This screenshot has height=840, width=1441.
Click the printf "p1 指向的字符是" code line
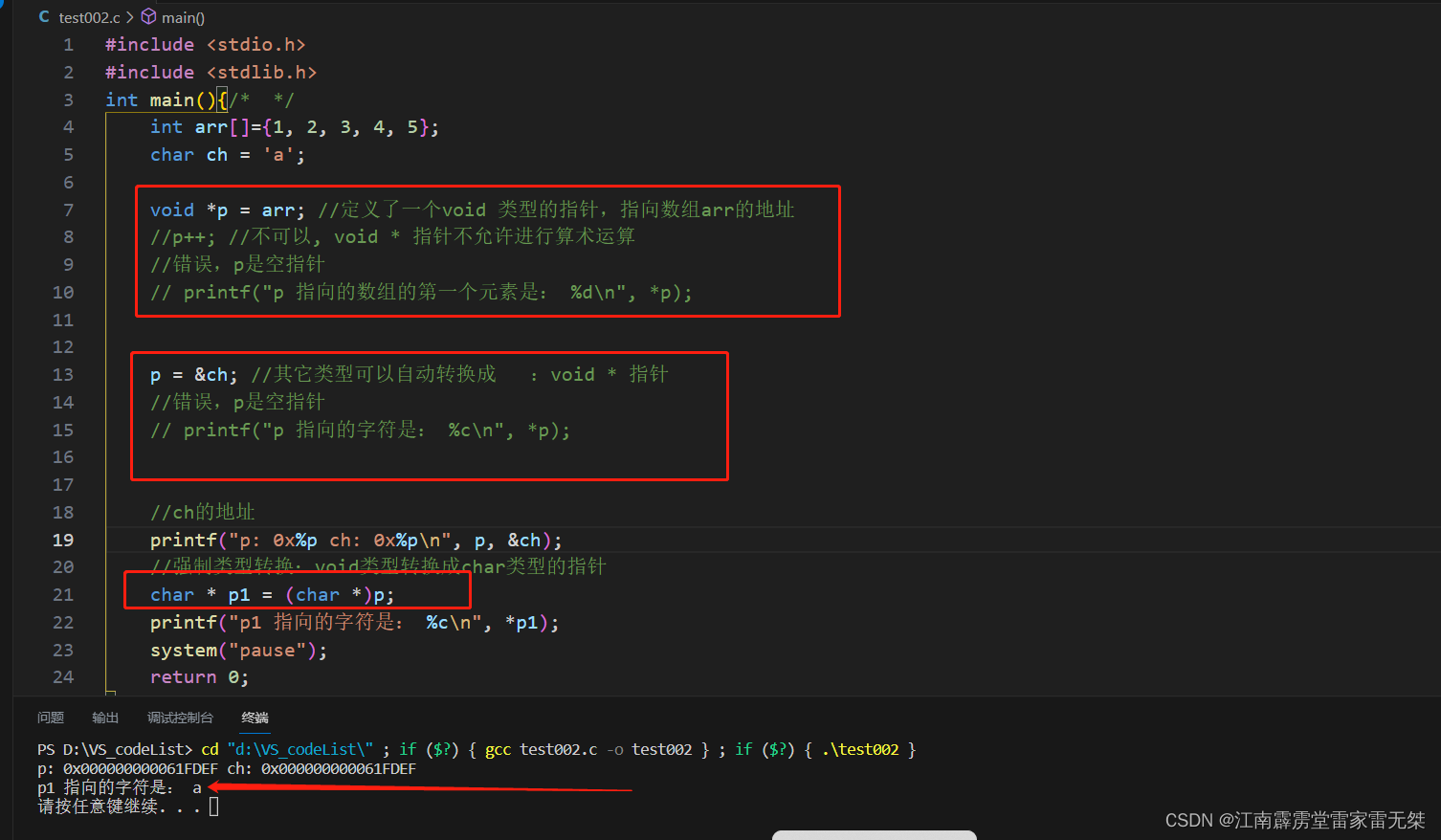click(354, 623)
